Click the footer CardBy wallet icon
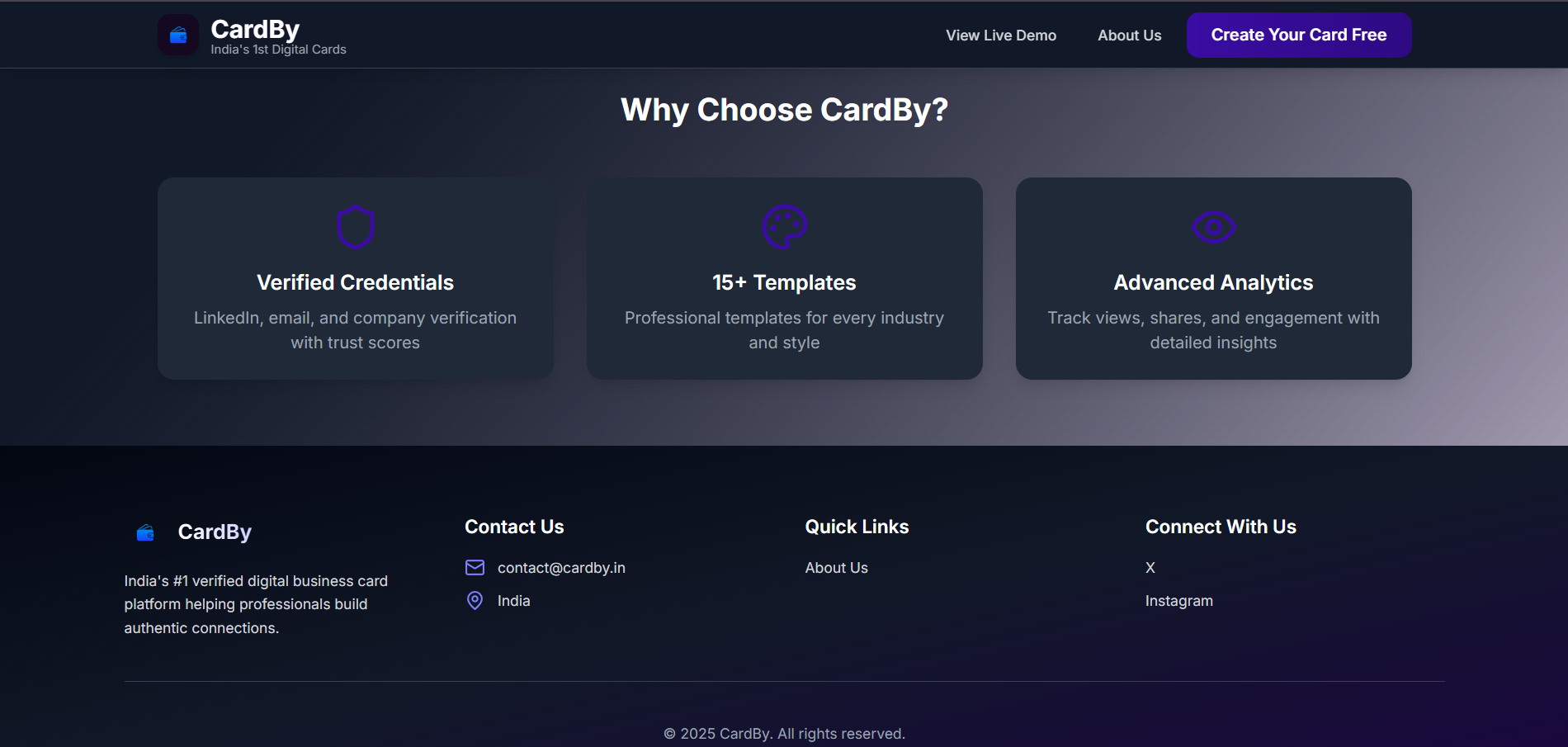1568x747 pixels. (x=145, y=532)
